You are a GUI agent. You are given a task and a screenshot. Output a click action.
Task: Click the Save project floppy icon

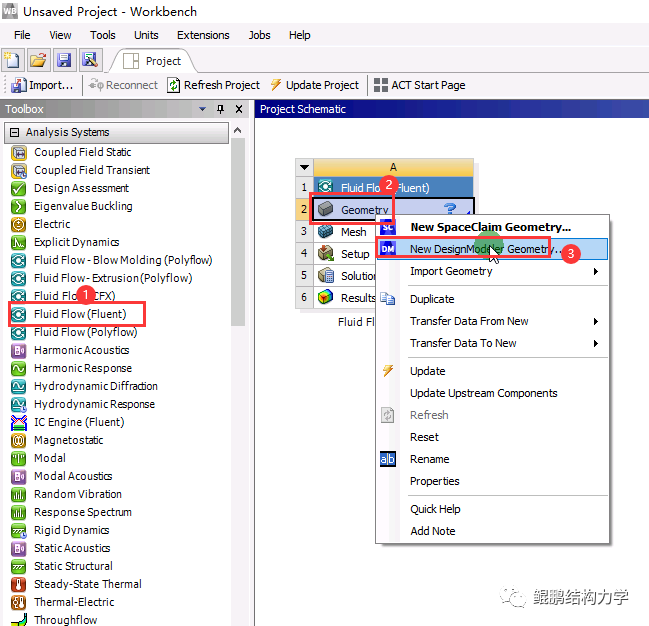(64, 60)
